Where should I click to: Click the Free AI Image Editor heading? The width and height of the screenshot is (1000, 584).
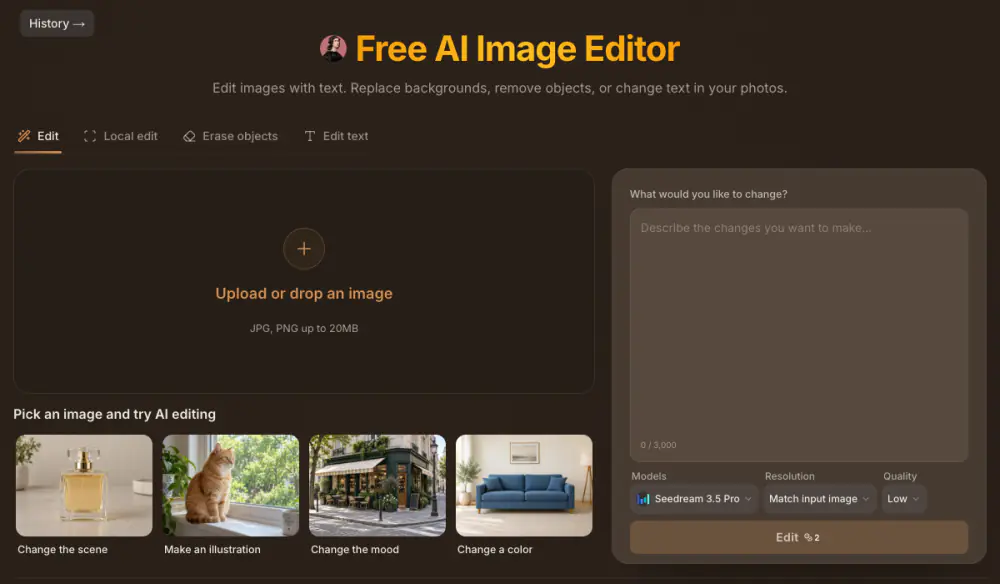(x=517, y=48)
